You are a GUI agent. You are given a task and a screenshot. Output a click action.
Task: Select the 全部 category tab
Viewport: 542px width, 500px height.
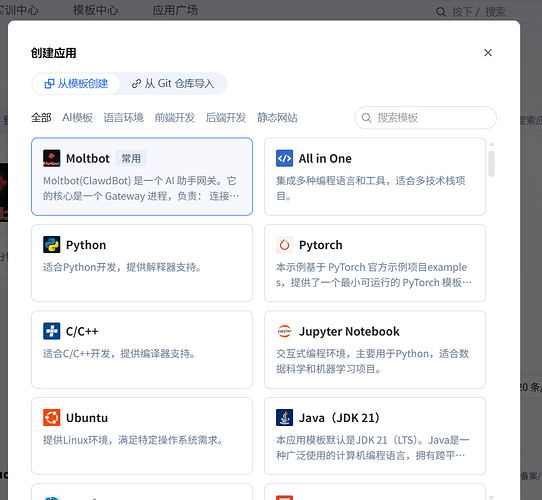[x=41, y=118]
